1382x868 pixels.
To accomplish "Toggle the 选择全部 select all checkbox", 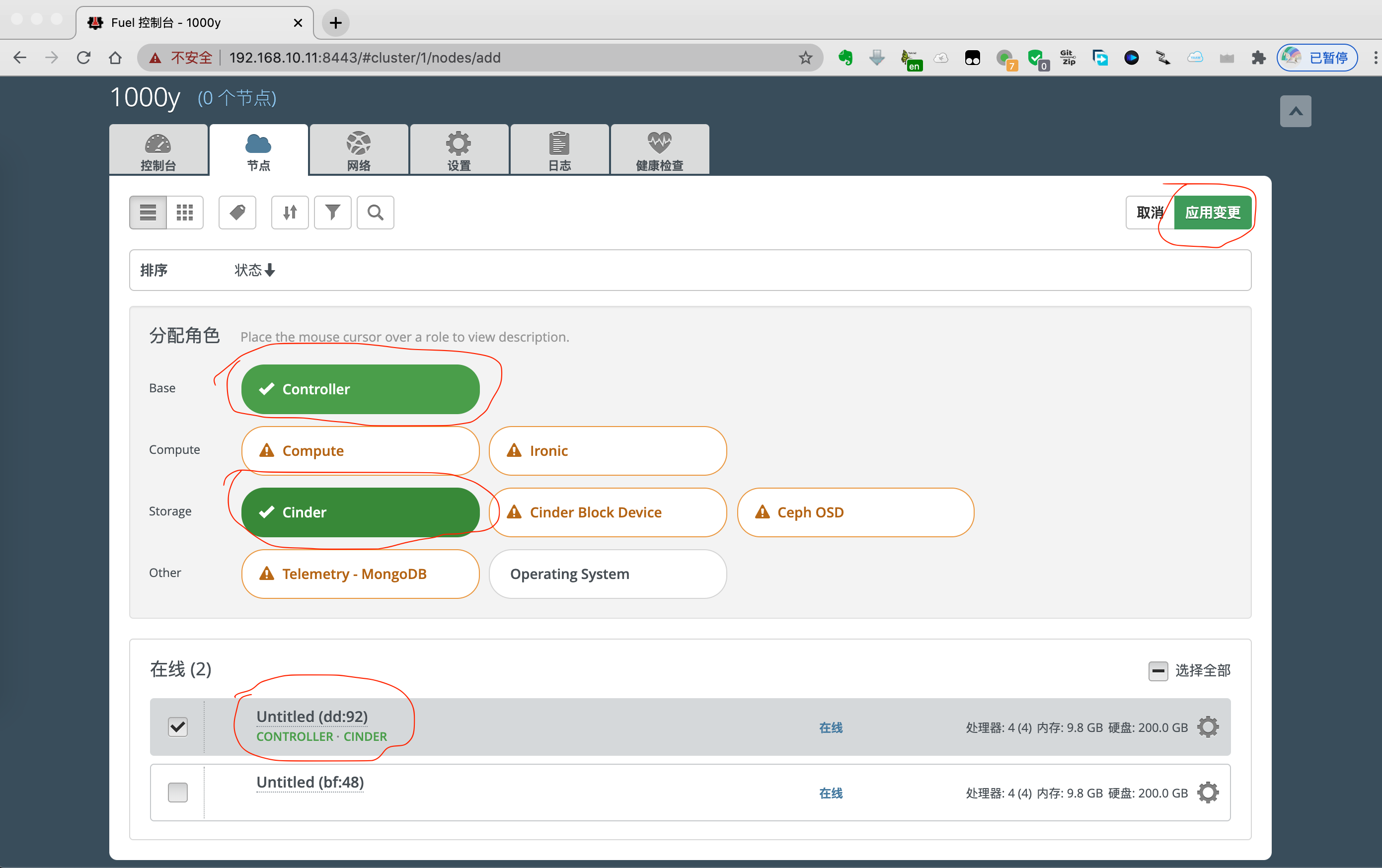I will pyautogui.click(x=1157, y=671).
